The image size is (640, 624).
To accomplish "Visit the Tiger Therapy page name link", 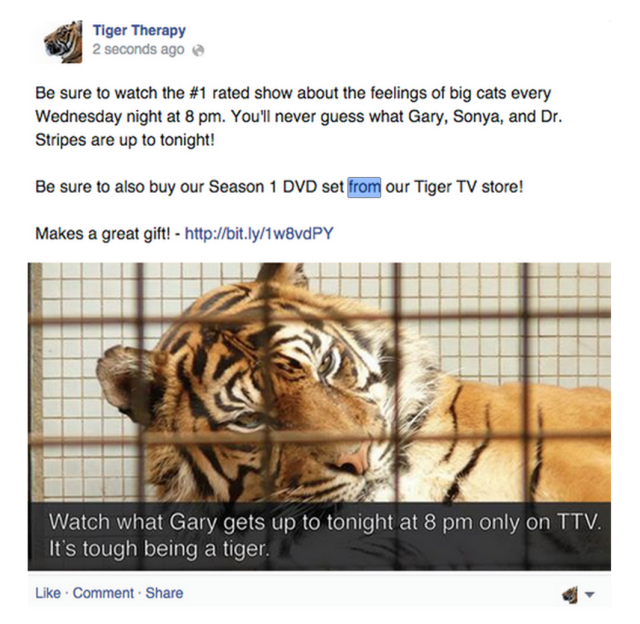I will (x=139, y=30).
